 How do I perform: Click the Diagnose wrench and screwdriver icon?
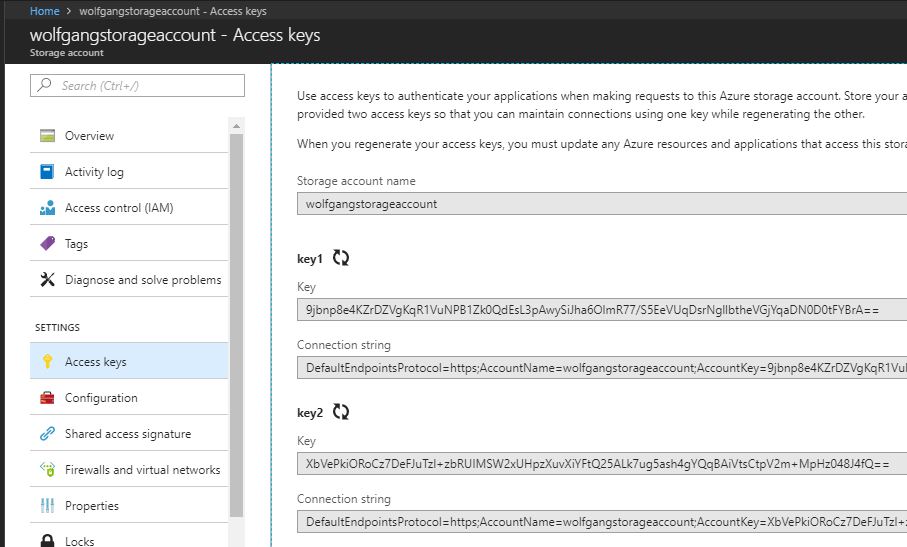tap(47, 280)
